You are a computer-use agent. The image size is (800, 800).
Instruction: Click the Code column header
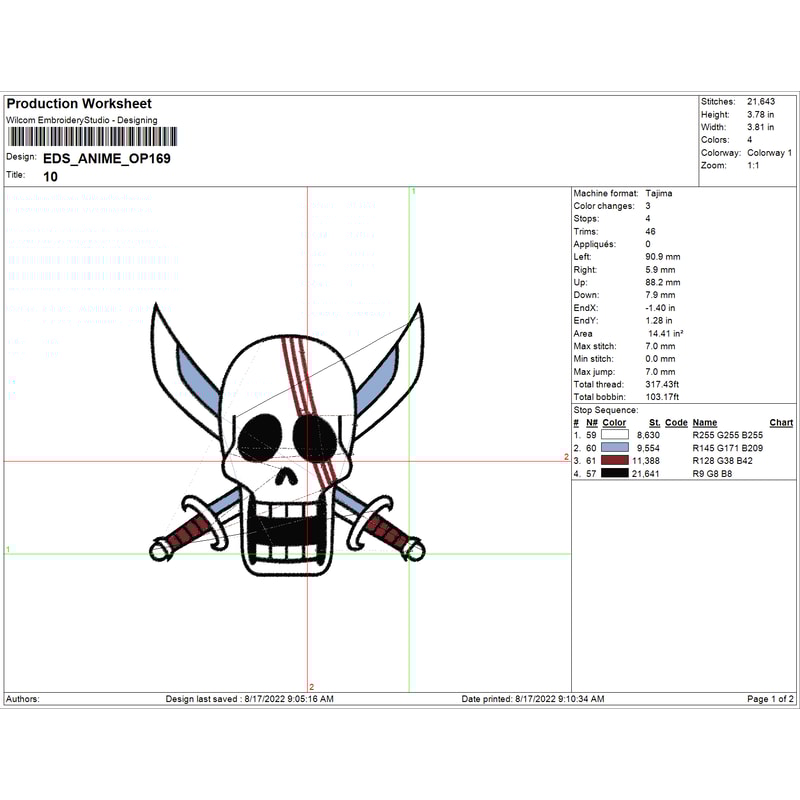pyautogui.click(x=676, y=423)
